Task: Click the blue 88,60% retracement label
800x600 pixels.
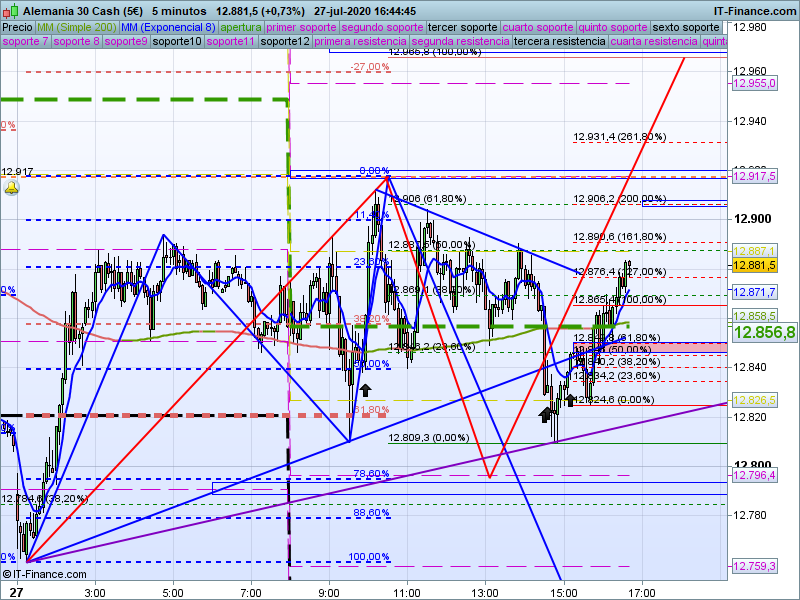Action: point(371,513)
